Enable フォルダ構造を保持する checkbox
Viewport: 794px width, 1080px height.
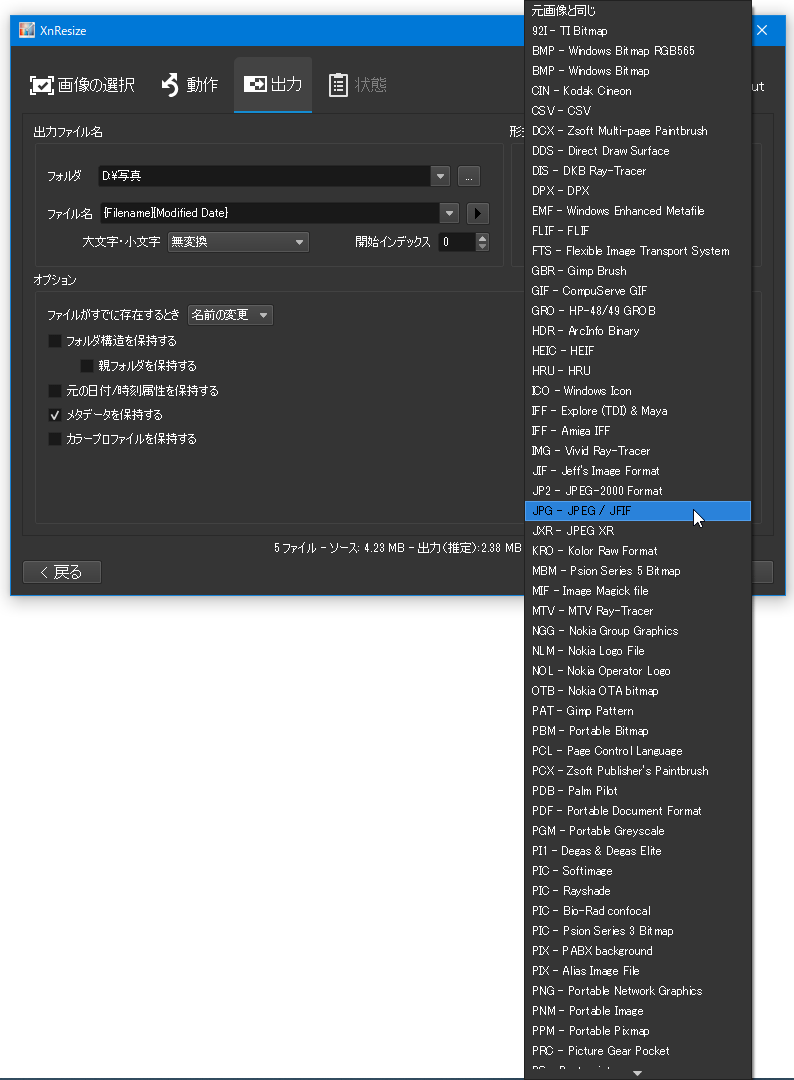(55, 341)
